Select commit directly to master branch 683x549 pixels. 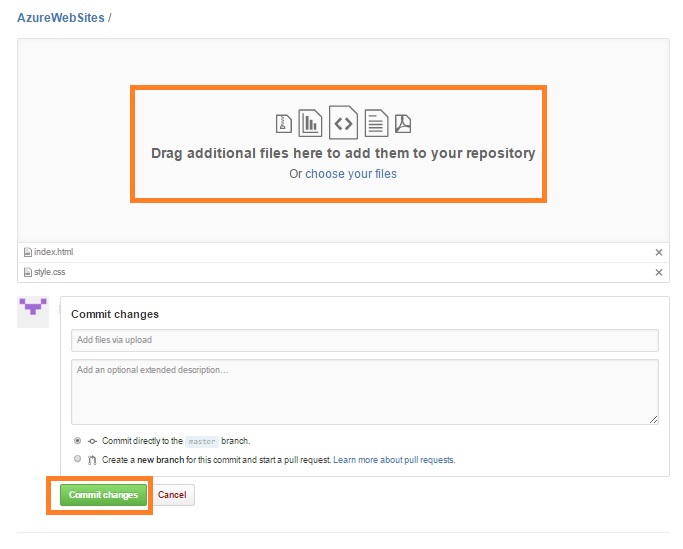(77, 440)
